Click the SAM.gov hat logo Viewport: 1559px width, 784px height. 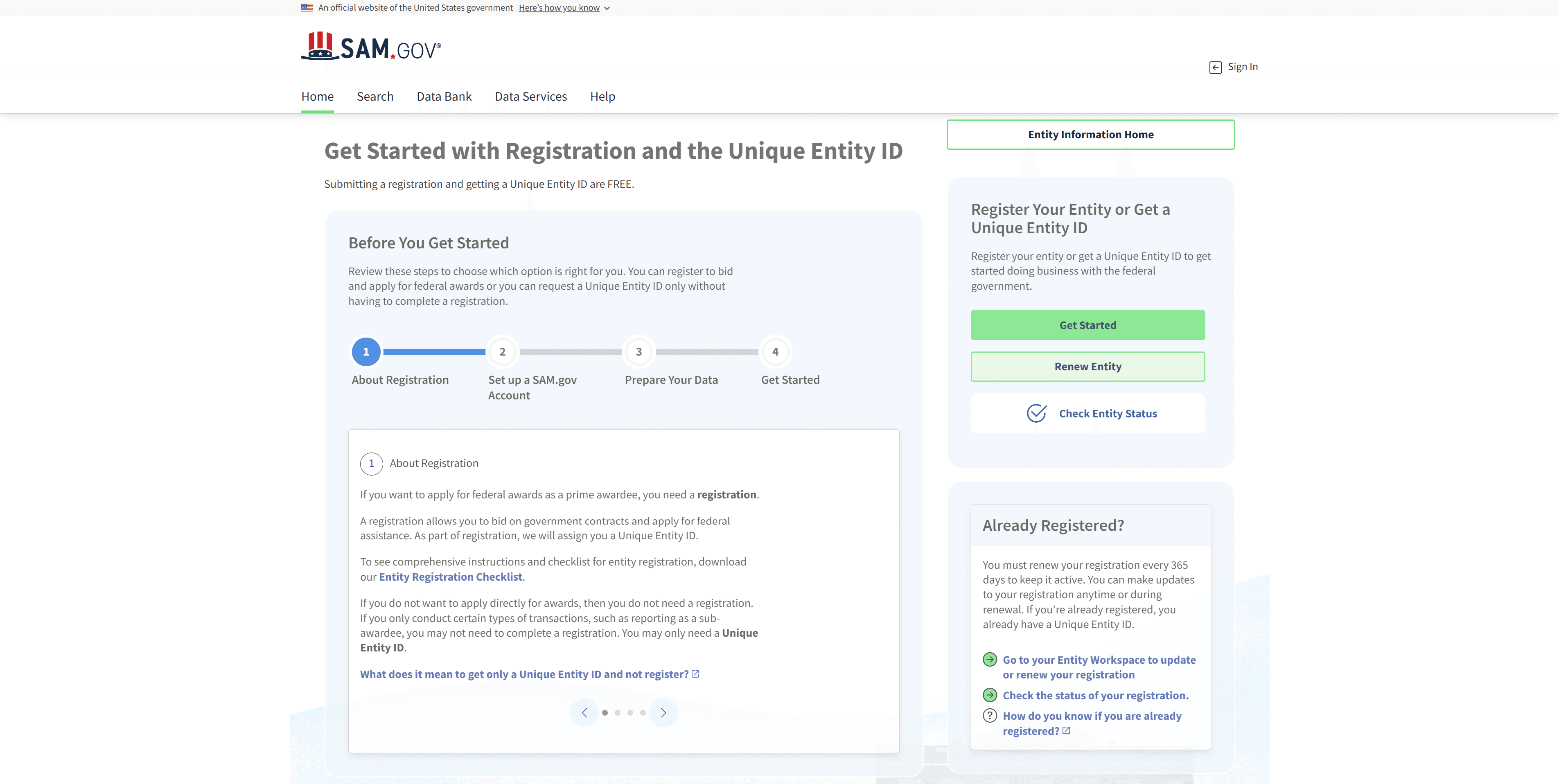pyautogui.click(x=371, y=47)
